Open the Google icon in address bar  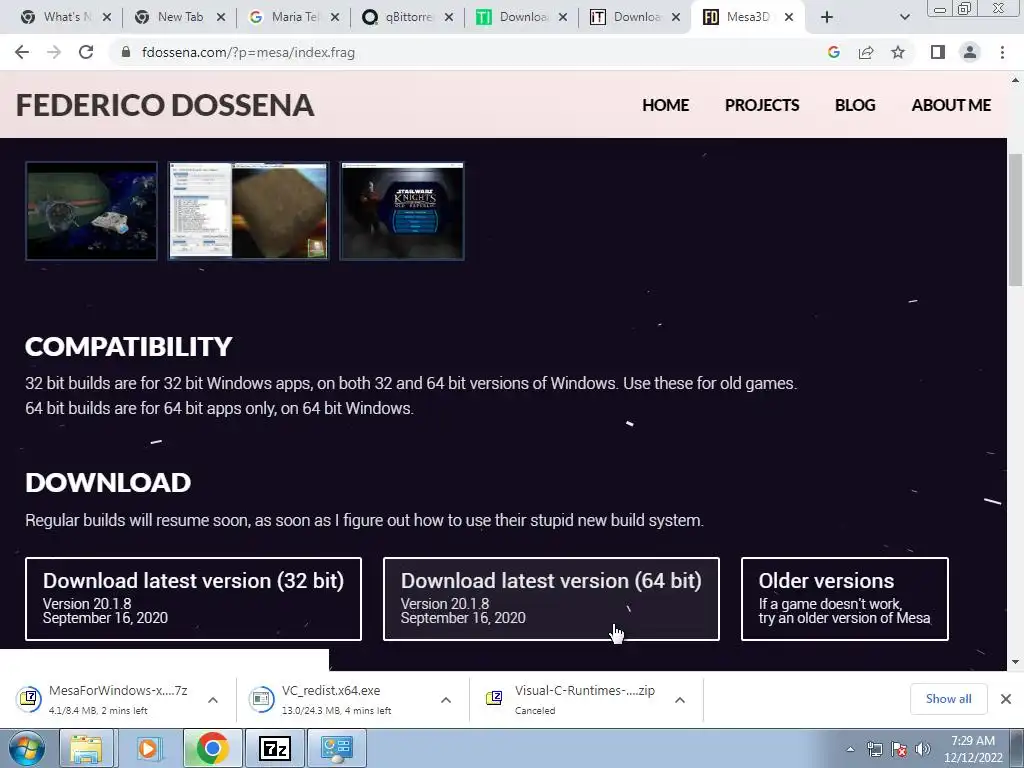tap(833, 52)
